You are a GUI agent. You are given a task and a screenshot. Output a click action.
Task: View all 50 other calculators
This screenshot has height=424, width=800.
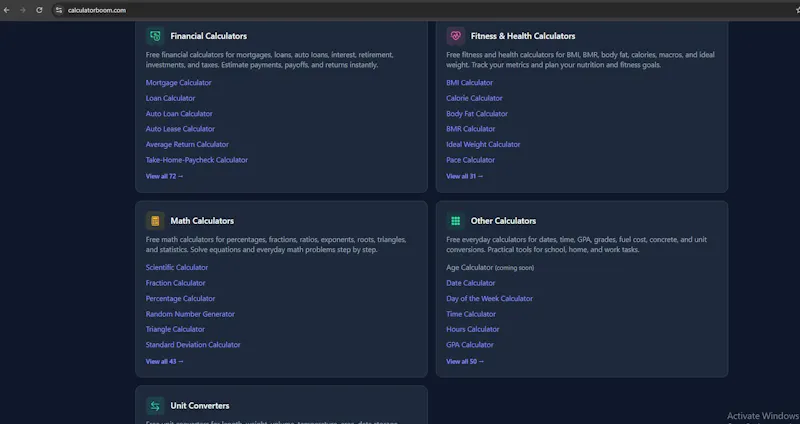click(x=465, y=361)
